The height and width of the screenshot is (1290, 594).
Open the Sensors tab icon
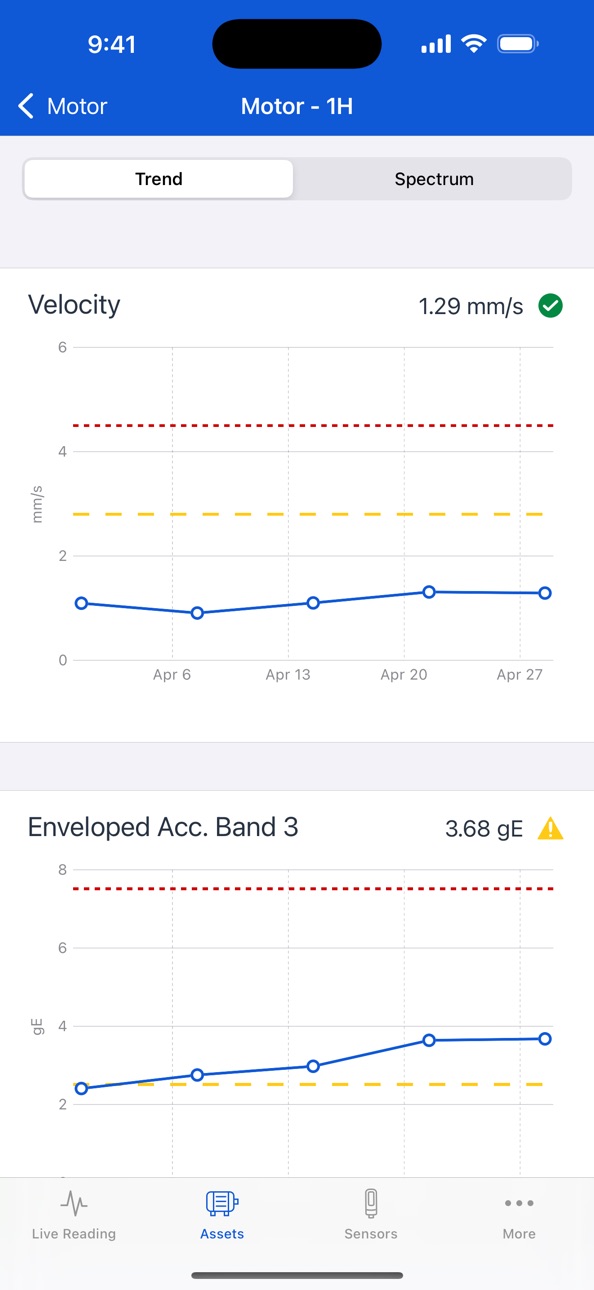point(371,1202)
